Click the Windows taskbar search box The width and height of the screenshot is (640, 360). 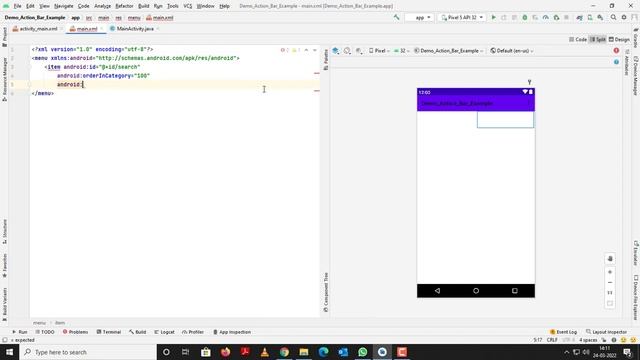click(88, 352)
